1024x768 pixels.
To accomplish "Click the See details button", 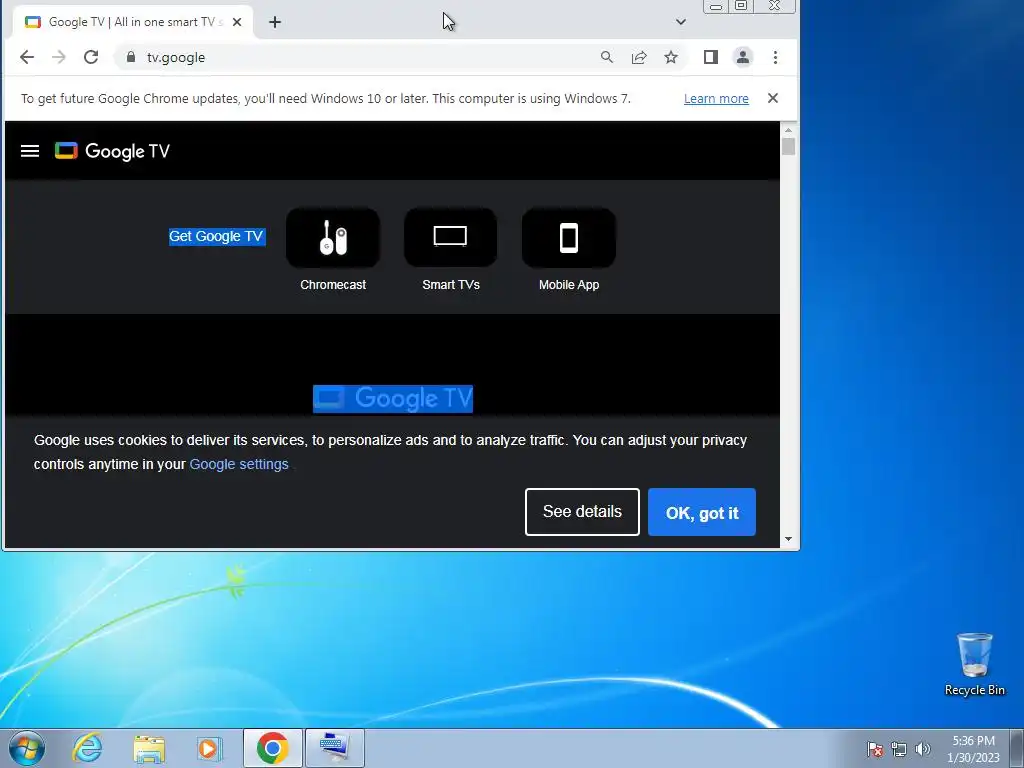I will pyautogui.click(x=582, y=512).
